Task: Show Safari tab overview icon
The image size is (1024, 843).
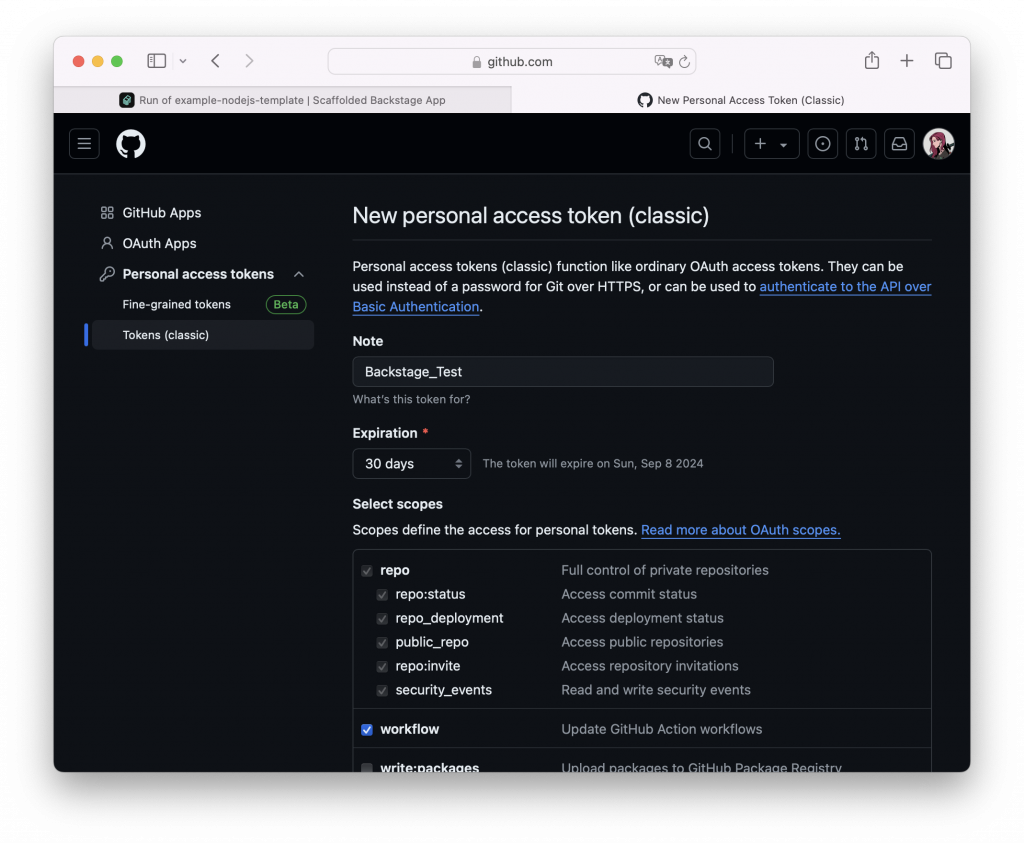Action: 943,61
